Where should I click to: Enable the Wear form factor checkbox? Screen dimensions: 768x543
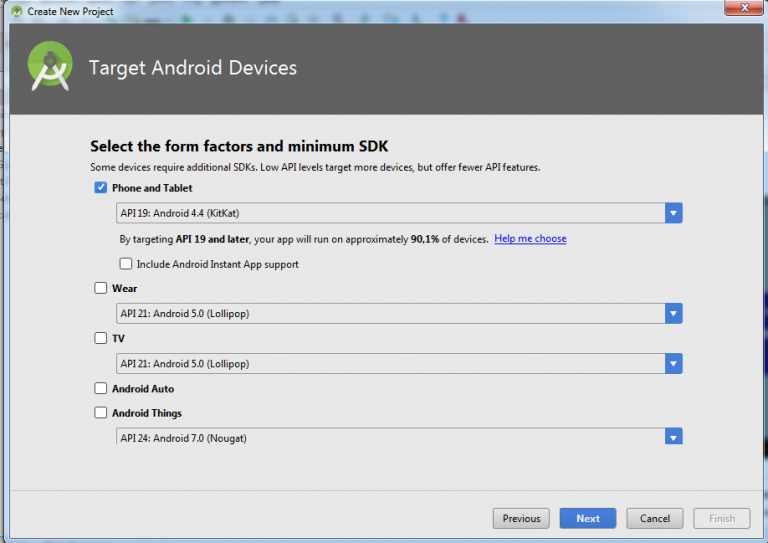coord(100,288)
